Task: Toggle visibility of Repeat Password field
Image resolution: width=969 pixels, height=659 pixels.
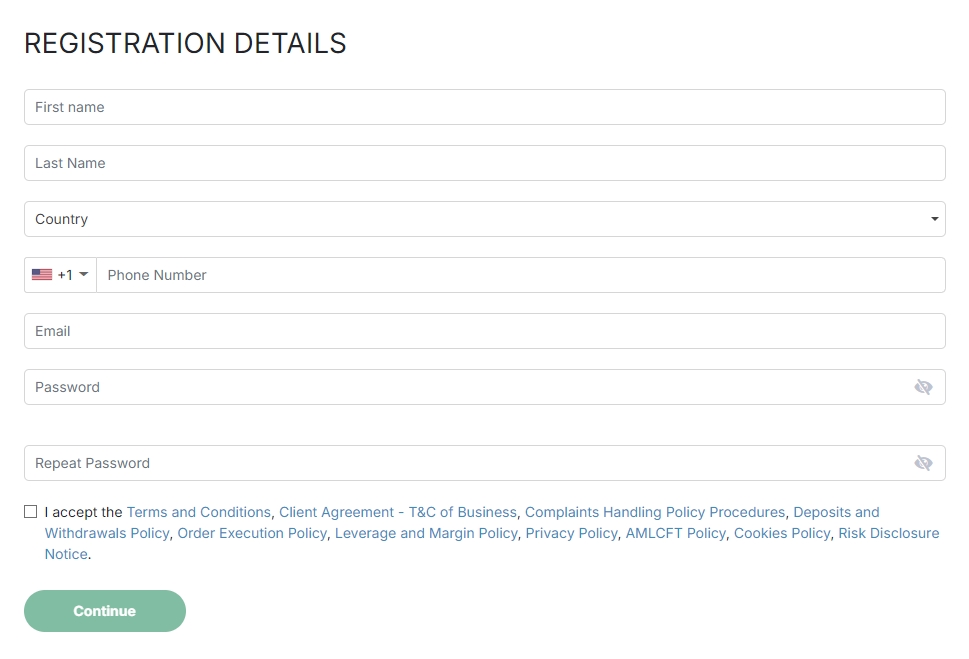Action: pyautogui.click(x=923, y=463)
